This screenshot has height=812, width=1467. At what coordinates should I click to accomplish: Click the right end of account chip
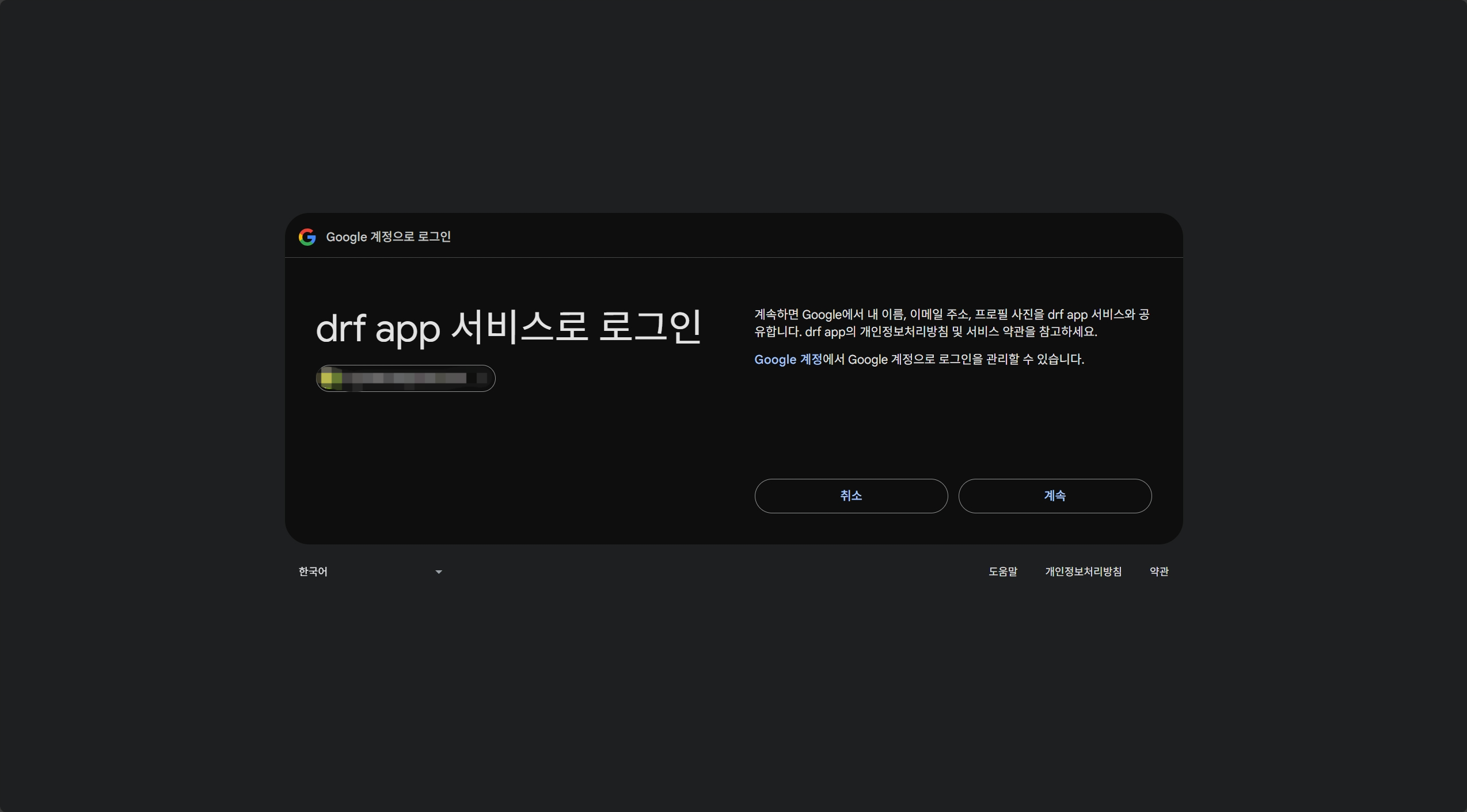pyautogui.click(x=482, y=378)
